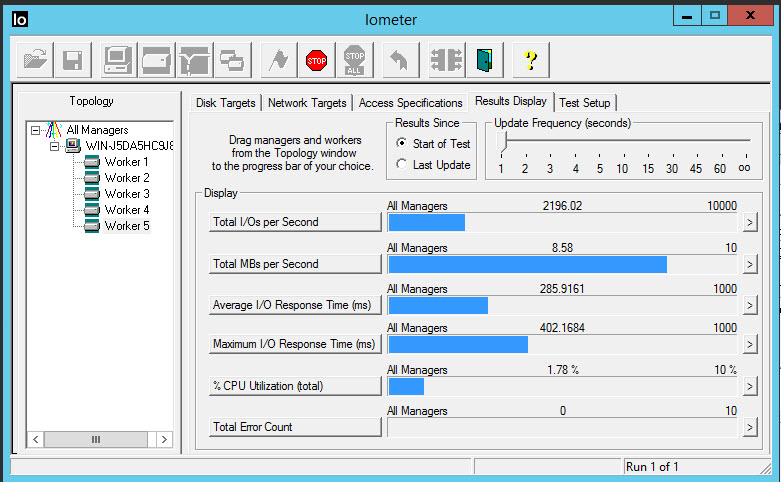Save test configuration floppy disk icon
Viewport: 781px width, 482px height.
click(73, 60)
